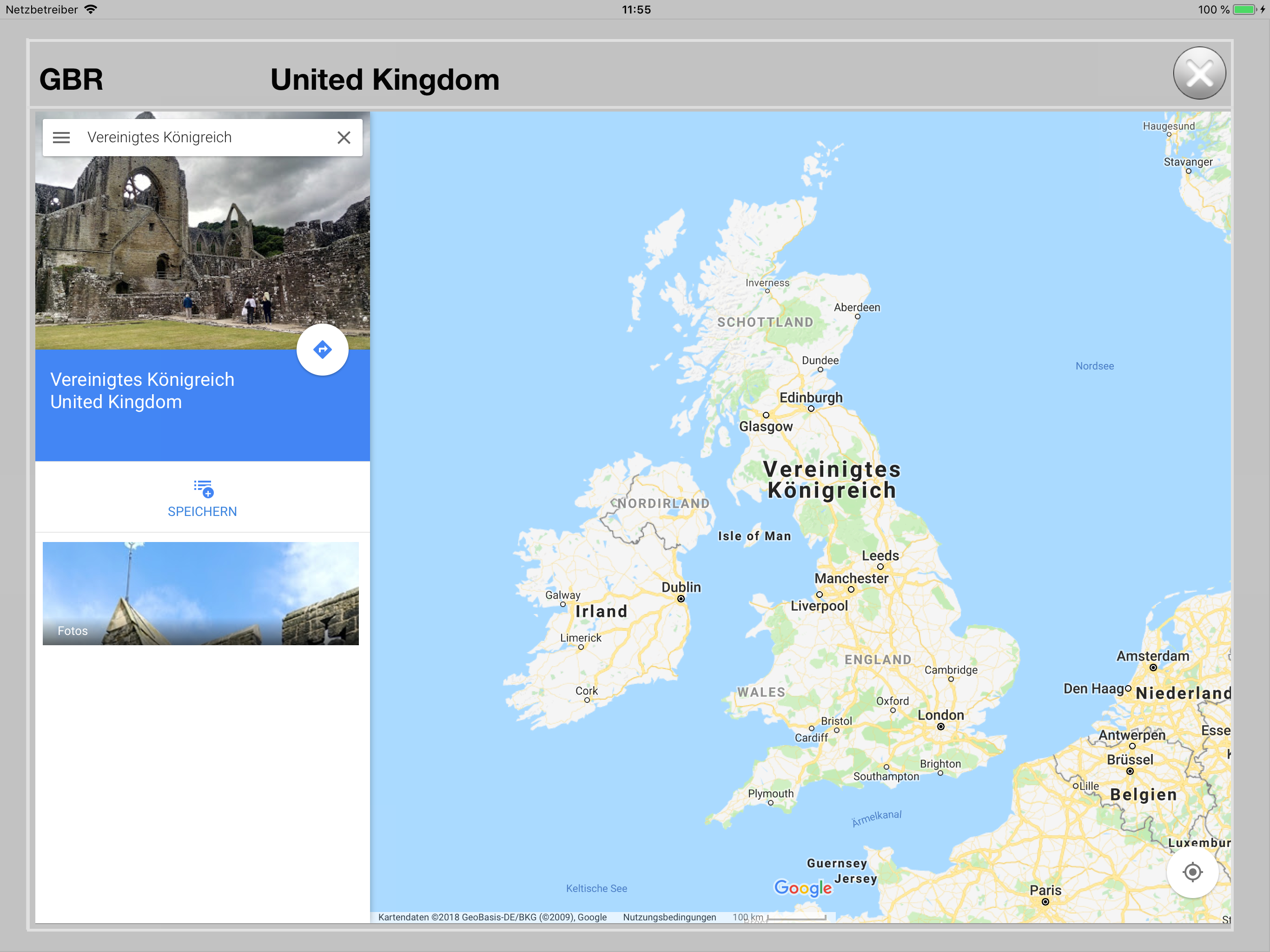
Task: Select the London city marker
Action: click(940, 727)
